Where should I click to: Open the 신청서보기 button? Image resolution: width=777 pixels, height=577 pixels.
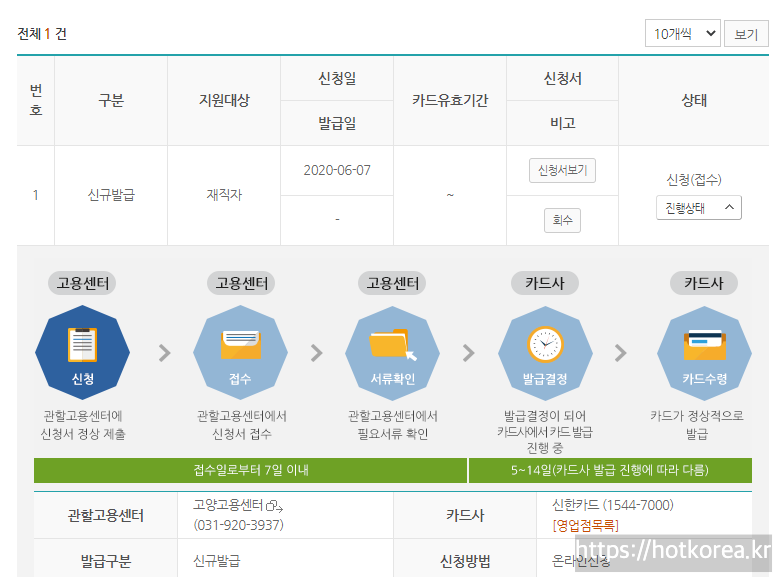point(562,171)
